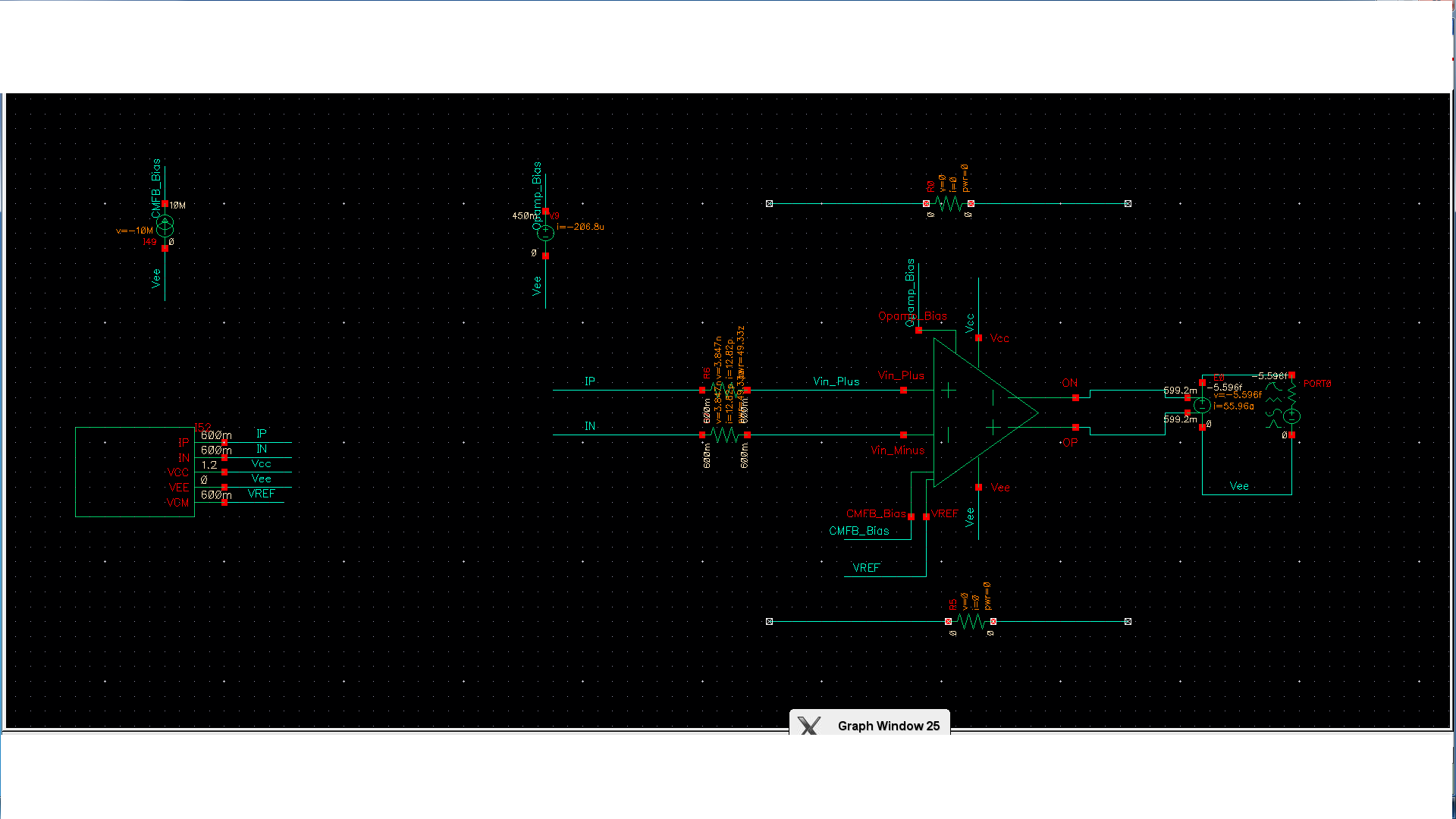Select the lower resistor on IN line
Viewport: 1456px width, 819px height.
(x=724, y=435)
